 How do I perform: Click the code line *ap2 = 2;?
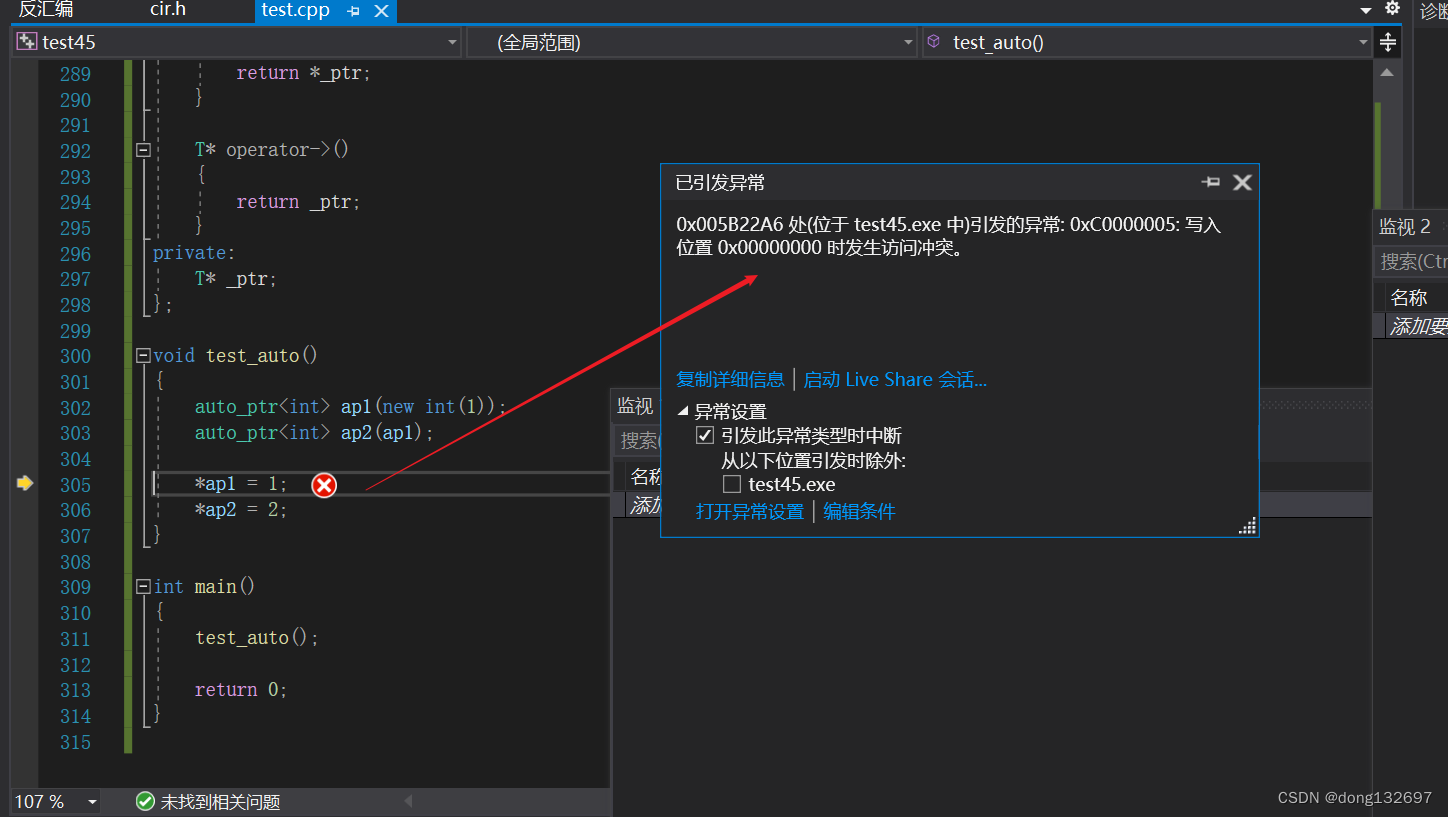click(241, 510)
